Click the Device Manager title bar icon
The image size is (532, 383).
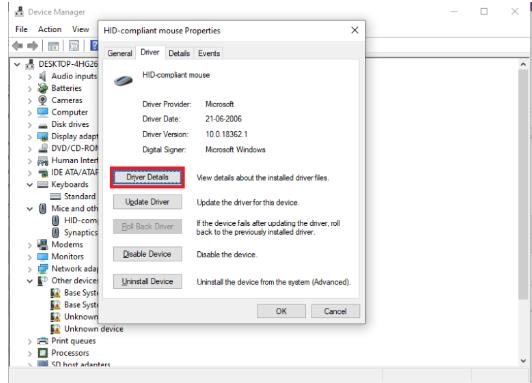pos(19,12)
